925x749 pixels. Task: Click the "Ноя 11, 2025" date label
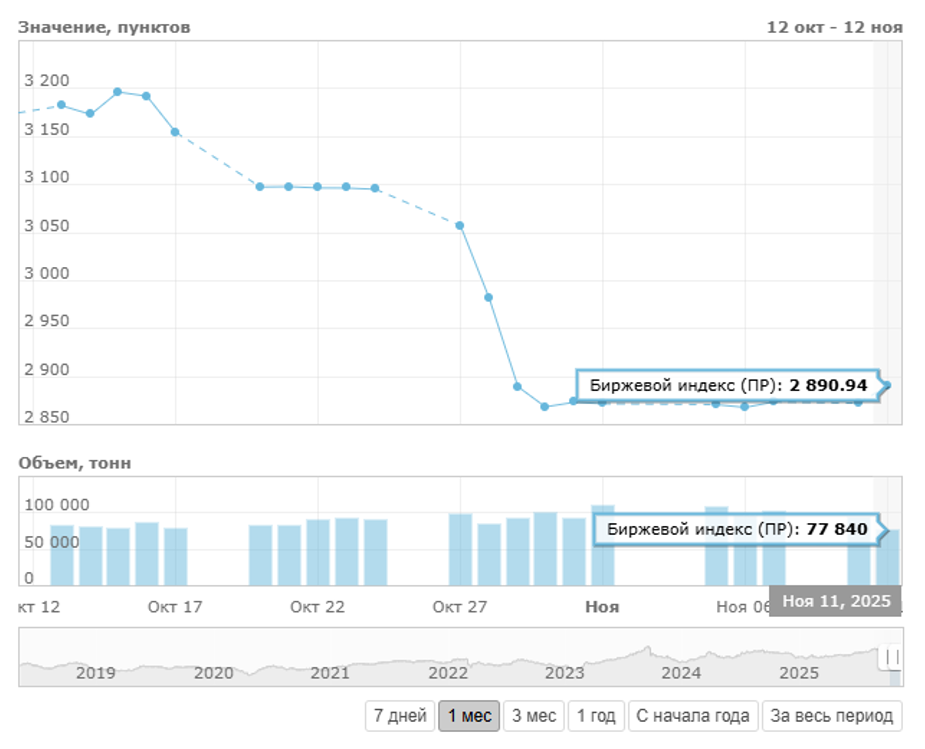(x=835, y=600)
